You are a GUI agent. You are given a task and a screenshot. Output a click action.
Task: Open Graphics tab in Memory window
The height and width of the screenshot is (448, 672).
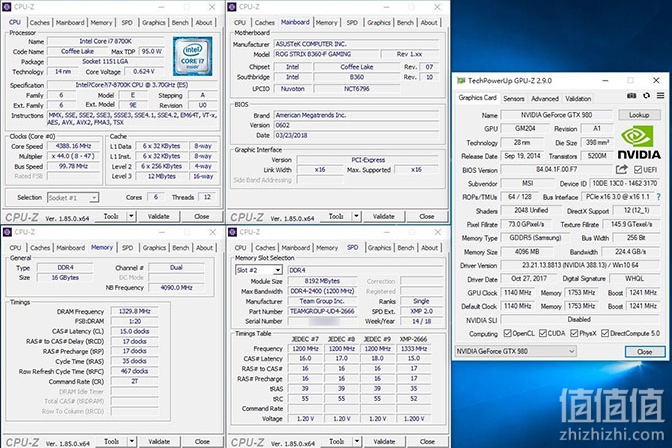[x=154, y=248]
